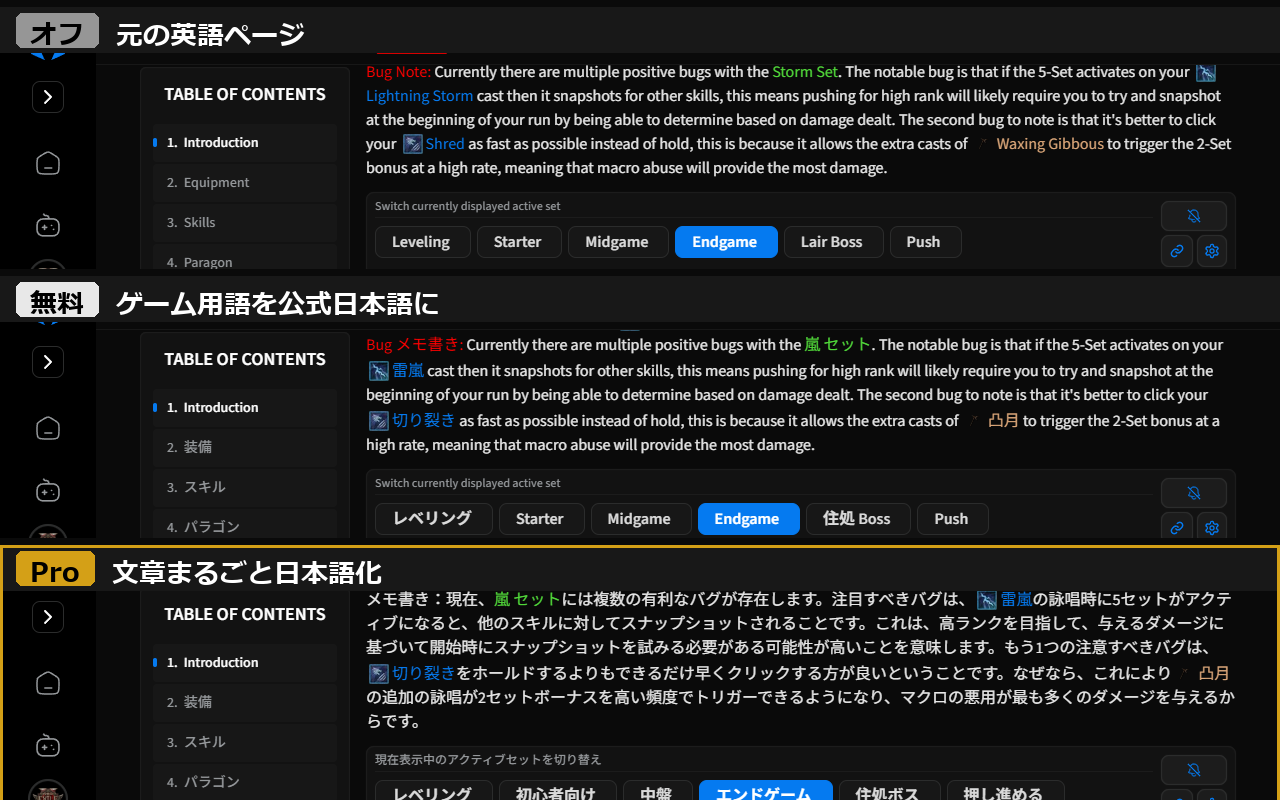1280x800 pixels.
Task: Click the rounded-square sidebar icon in the Pro panel
Action: [48, 683]
